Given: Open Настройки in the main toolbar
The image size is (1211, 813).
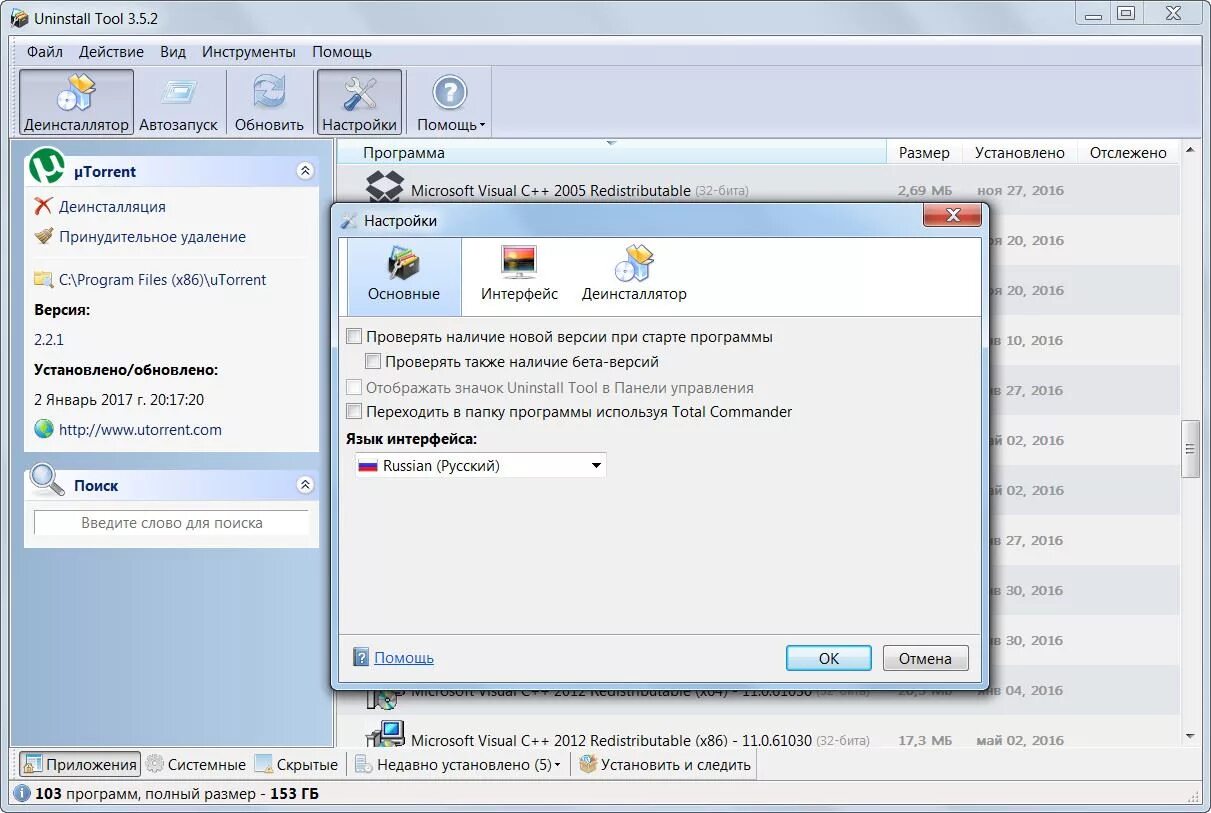Looking at the screenshot, I should tap(359, 102).
